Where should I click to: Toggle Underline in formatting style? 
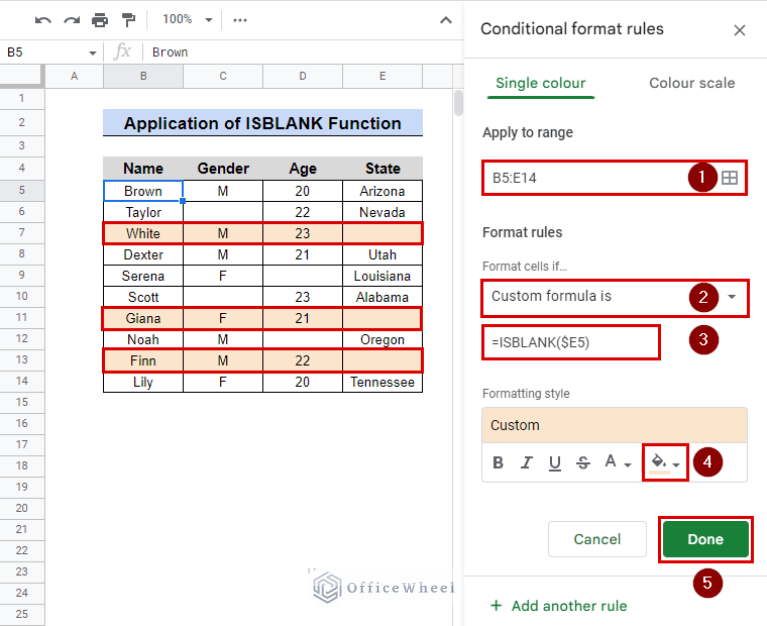554,463
